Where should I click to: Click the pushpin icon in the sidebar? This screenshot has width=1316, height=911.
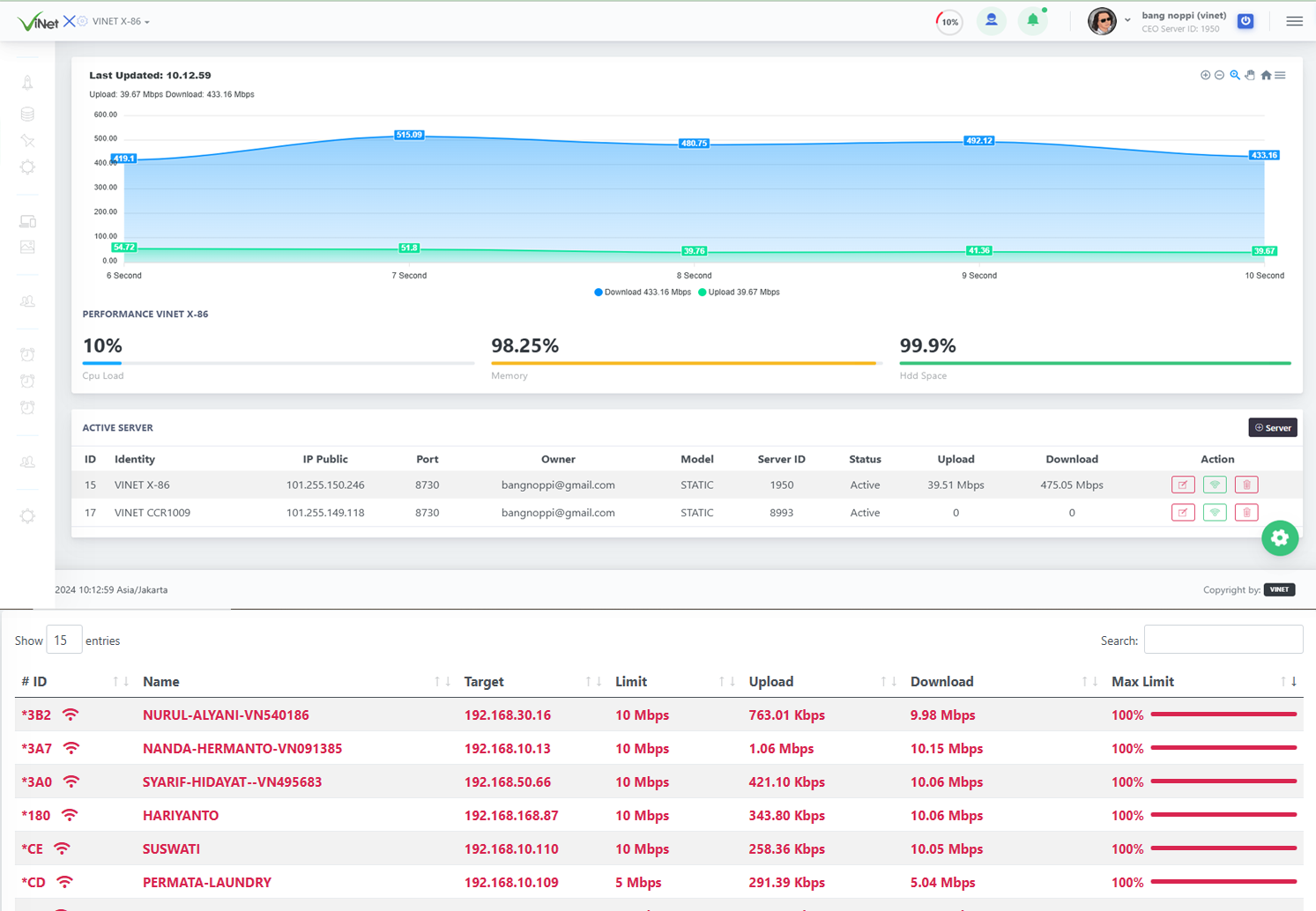(x=27, y=140)
